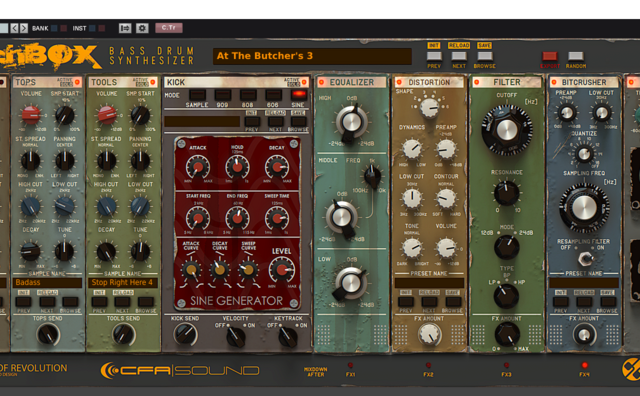Go to previous item with left arrow
The width and height of the screenshot is (640, 396).
coord(14,28)
